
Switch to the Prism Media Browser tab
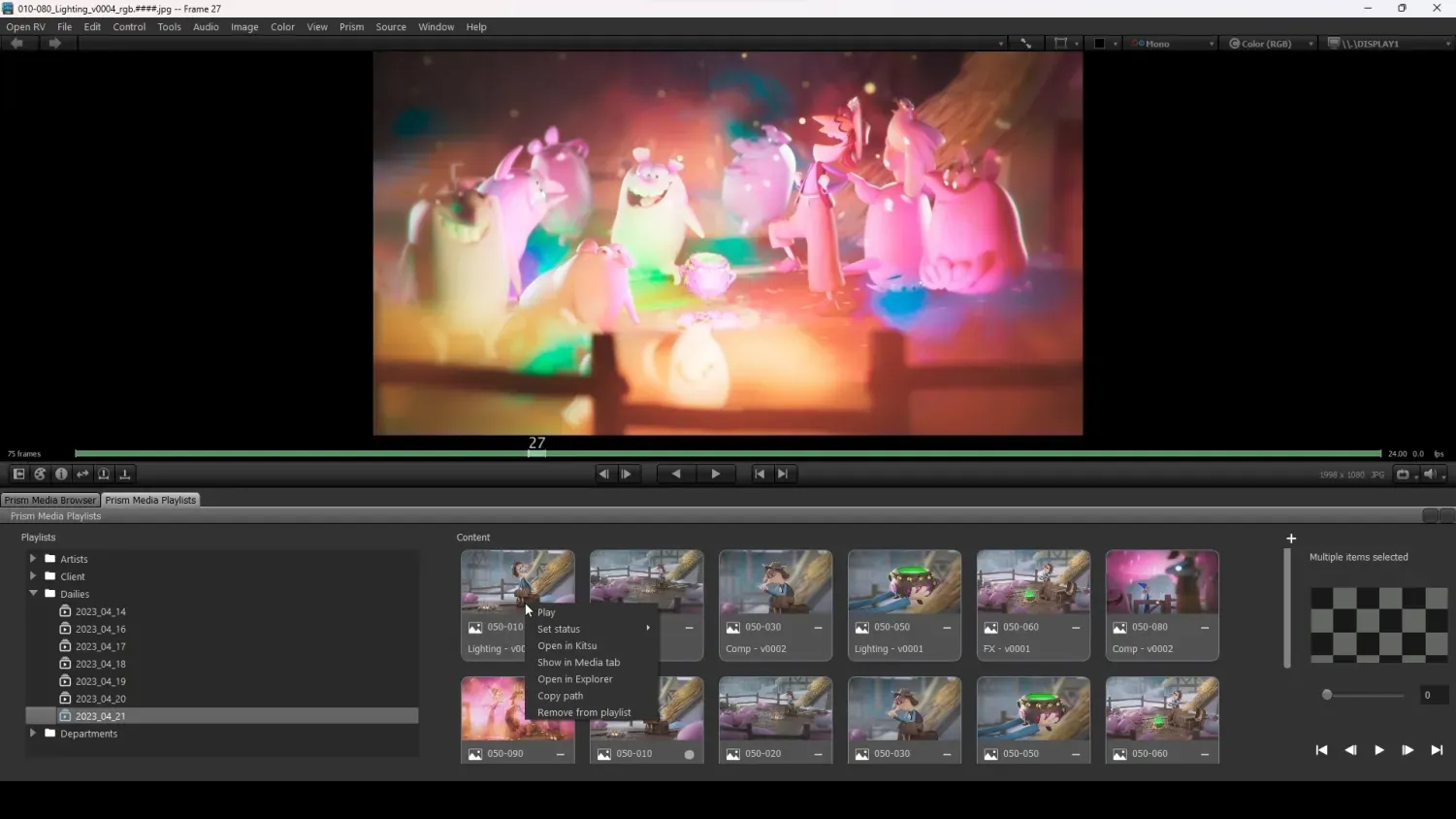click(x=50, y=501)
